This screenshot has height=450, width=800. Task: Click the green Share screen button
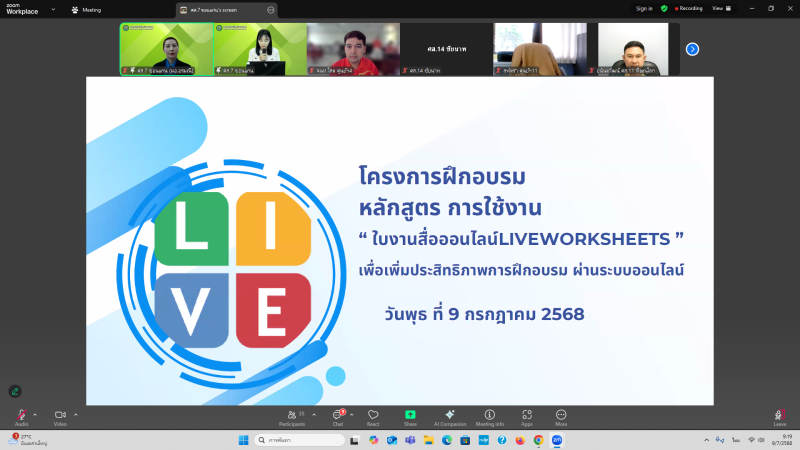410,415
